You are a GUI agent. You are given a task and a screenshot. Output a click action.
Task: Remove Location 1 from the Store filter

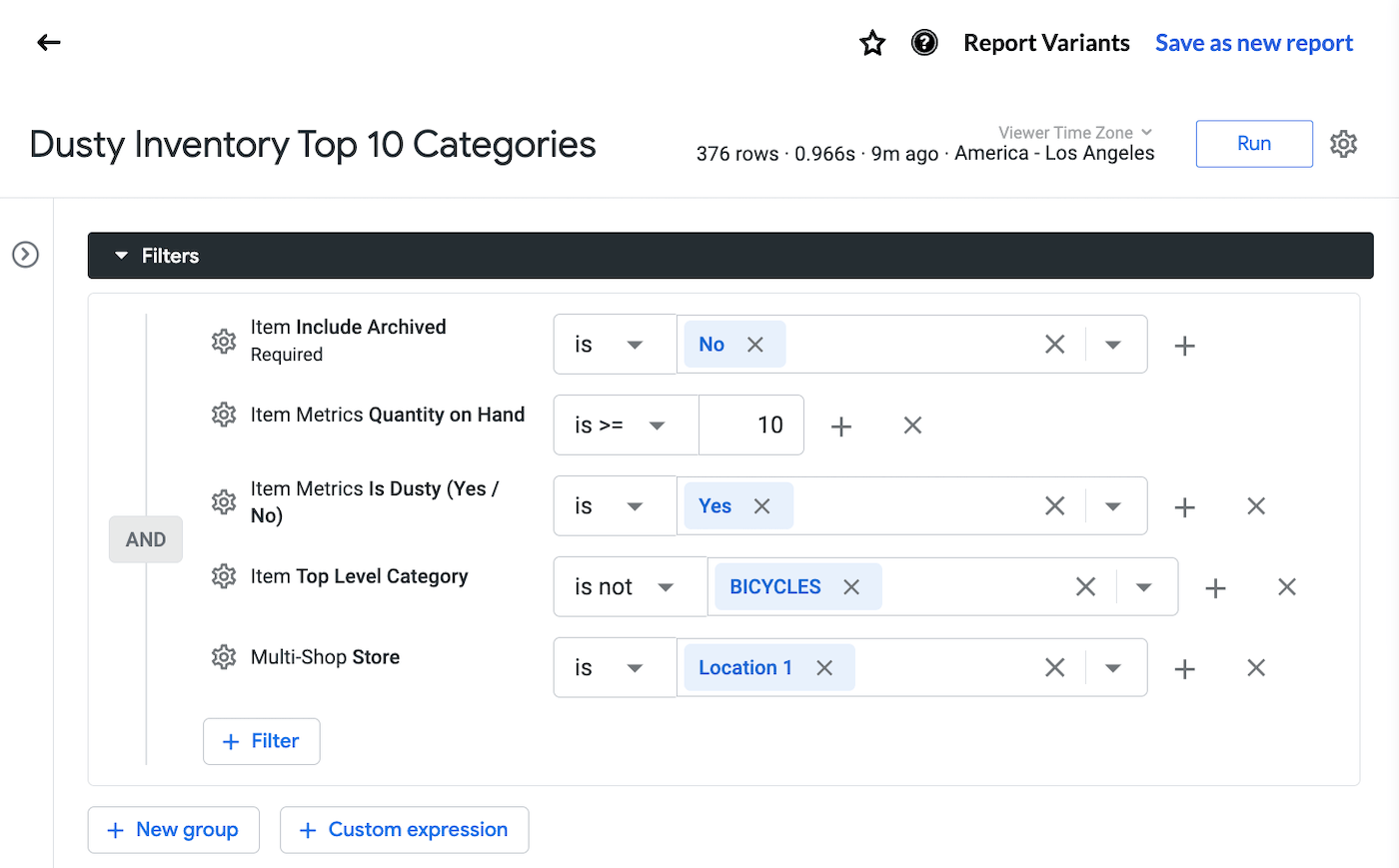tap(824, 667)
